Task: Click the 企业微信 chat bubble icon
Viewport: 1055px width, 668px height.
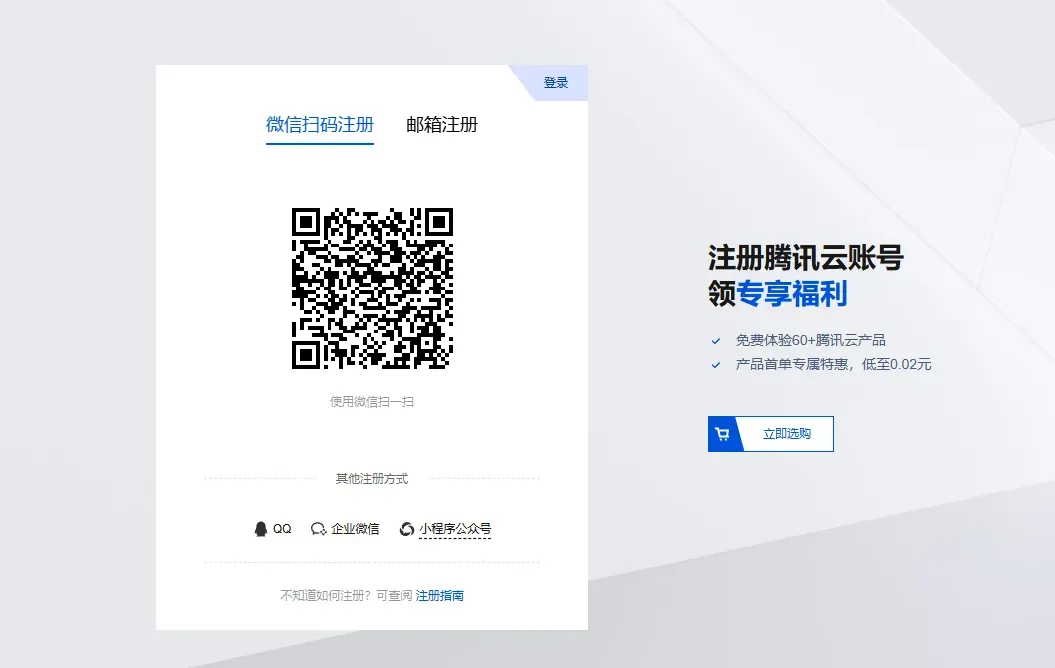Action: point(319,529)
